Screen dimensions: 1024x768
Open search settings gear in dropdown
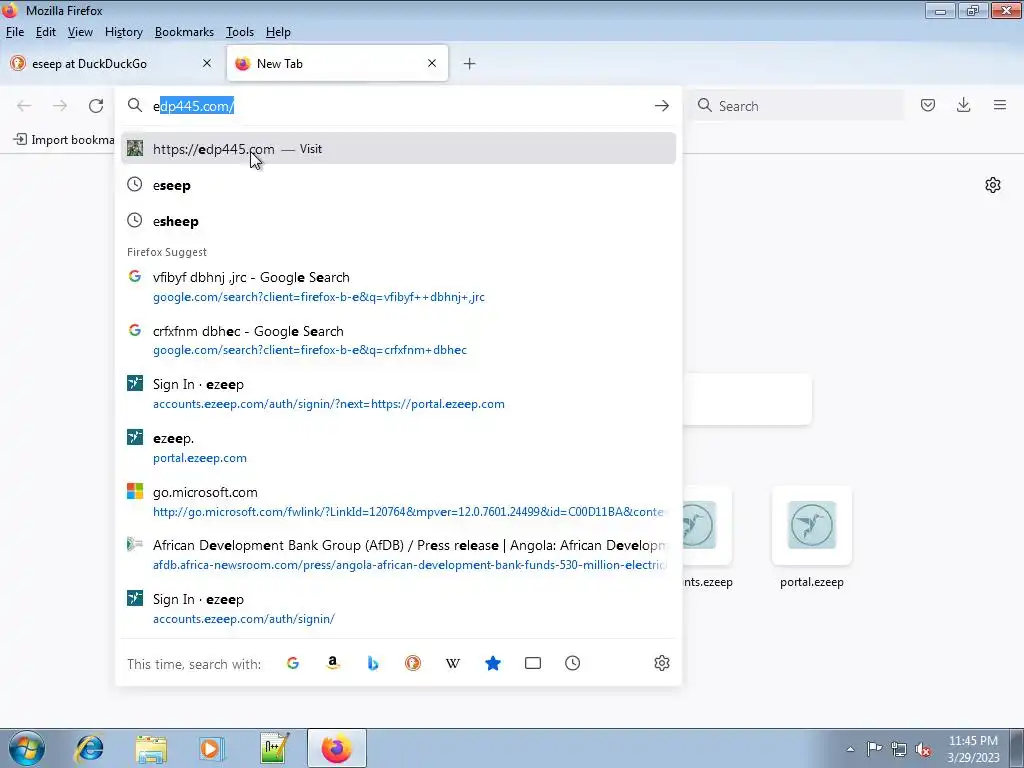pyautogui.click(x=662, y=663)
